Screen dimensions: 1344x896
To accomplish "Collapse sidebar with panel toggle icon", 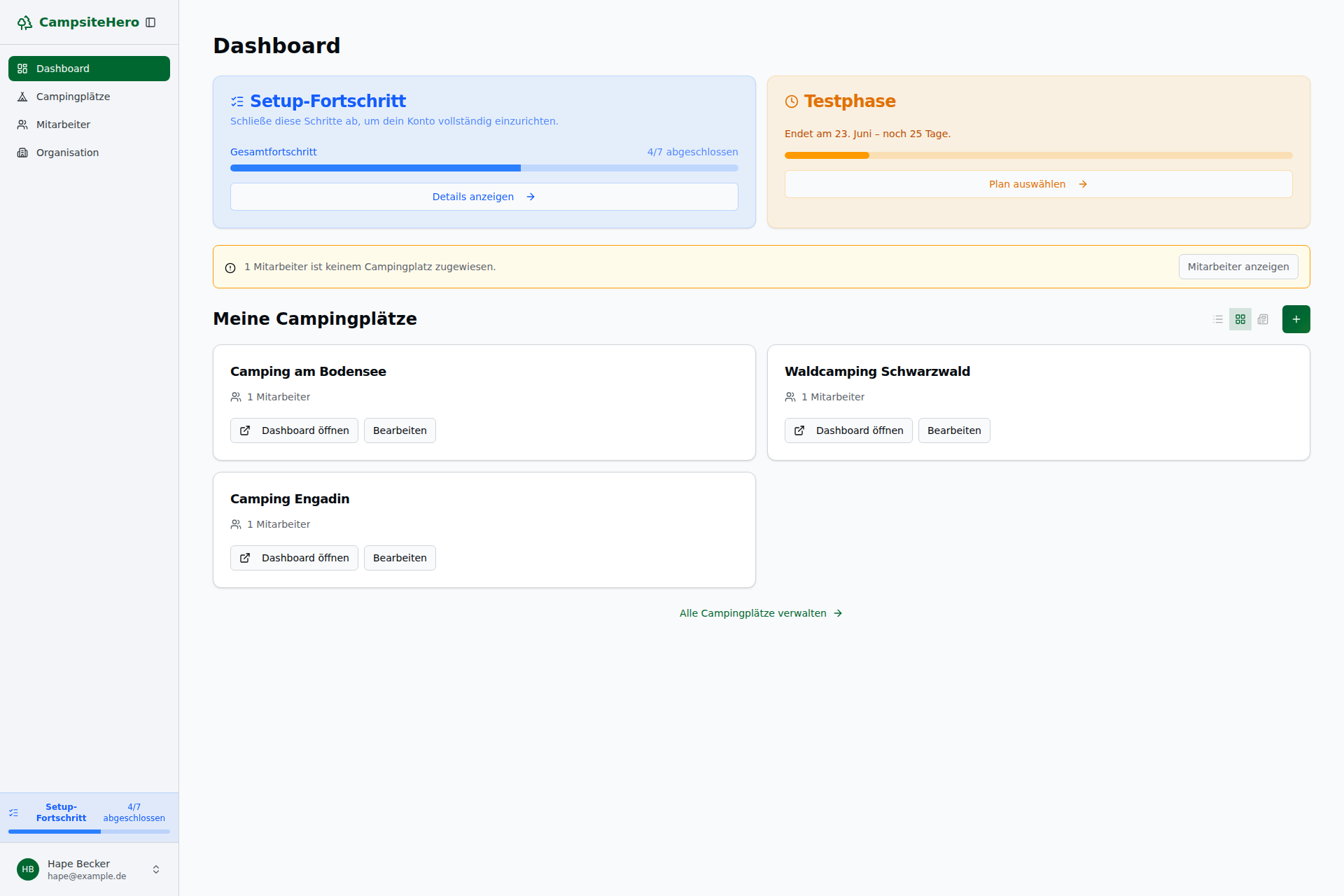I will (150, 22).
